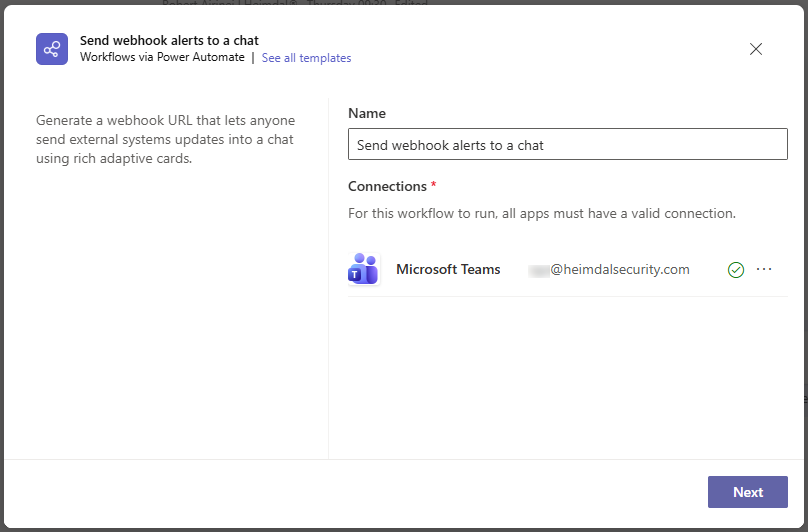This screenshot has width=808, height=532.
Task: Click the heimdalsecurity.com account email
Action: (609, 270)
